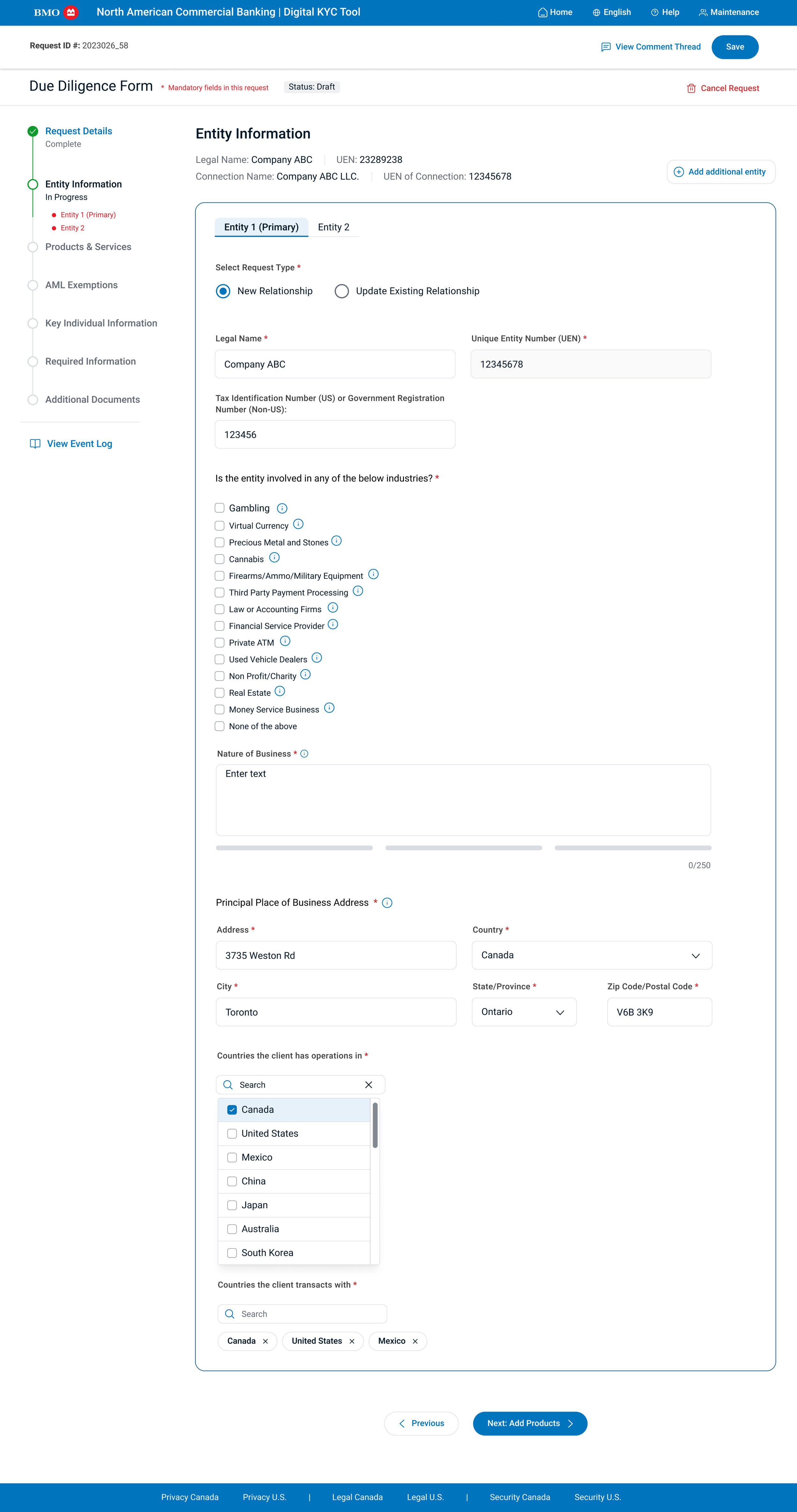Viewport: 797px width, 1512px height.
Task: Clear the operations country search with the X icon
Action: [369, 1085]
